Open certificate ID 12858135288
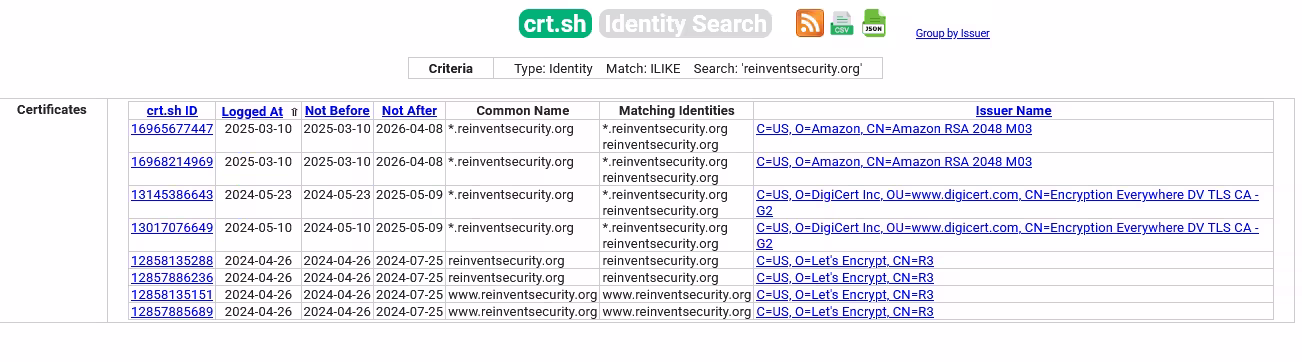Viewport: 1302px width, 362px height. 172,261
